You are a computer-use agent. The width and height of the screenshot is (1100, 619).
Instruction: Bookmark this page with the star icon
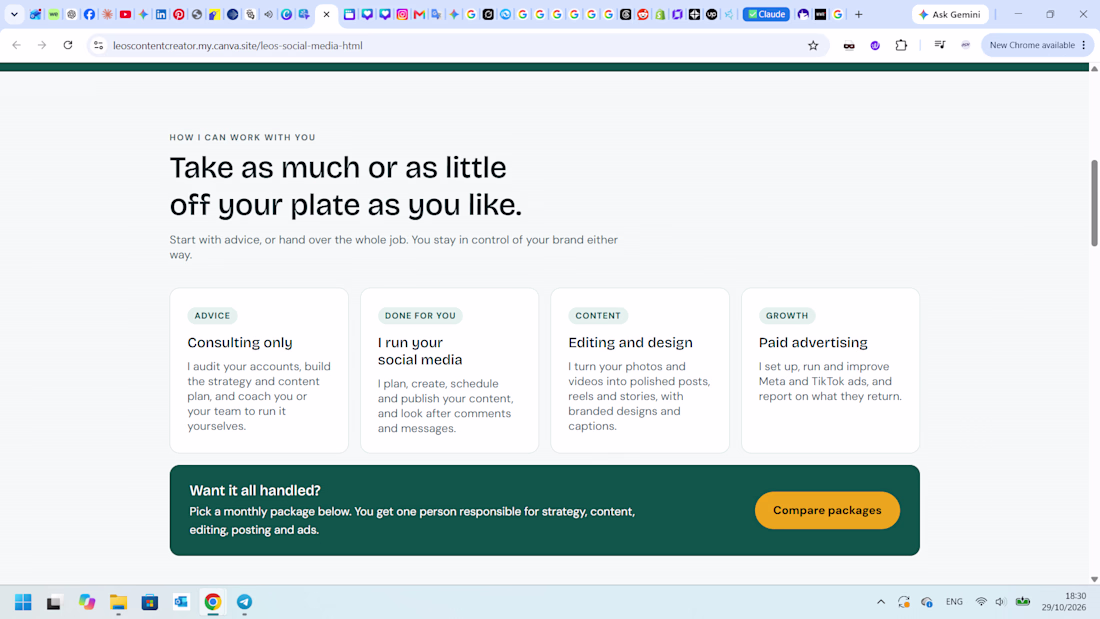tap(813, 46)
